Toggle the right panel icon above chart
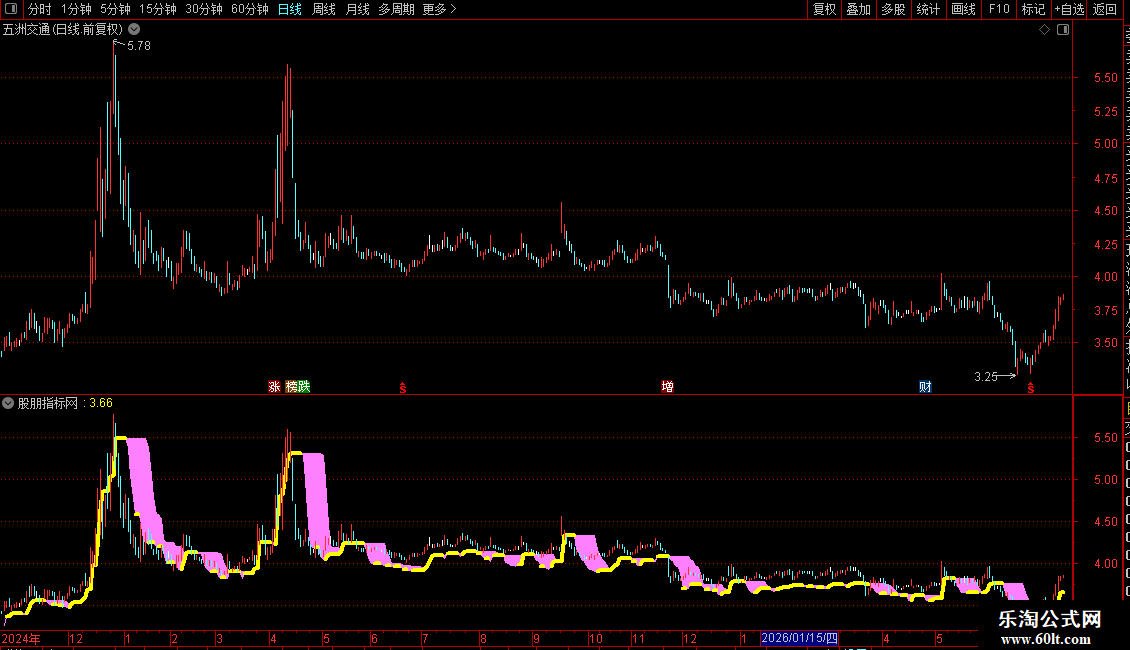The height and width of the screenshot is (650, 1130). point(1062,30)
